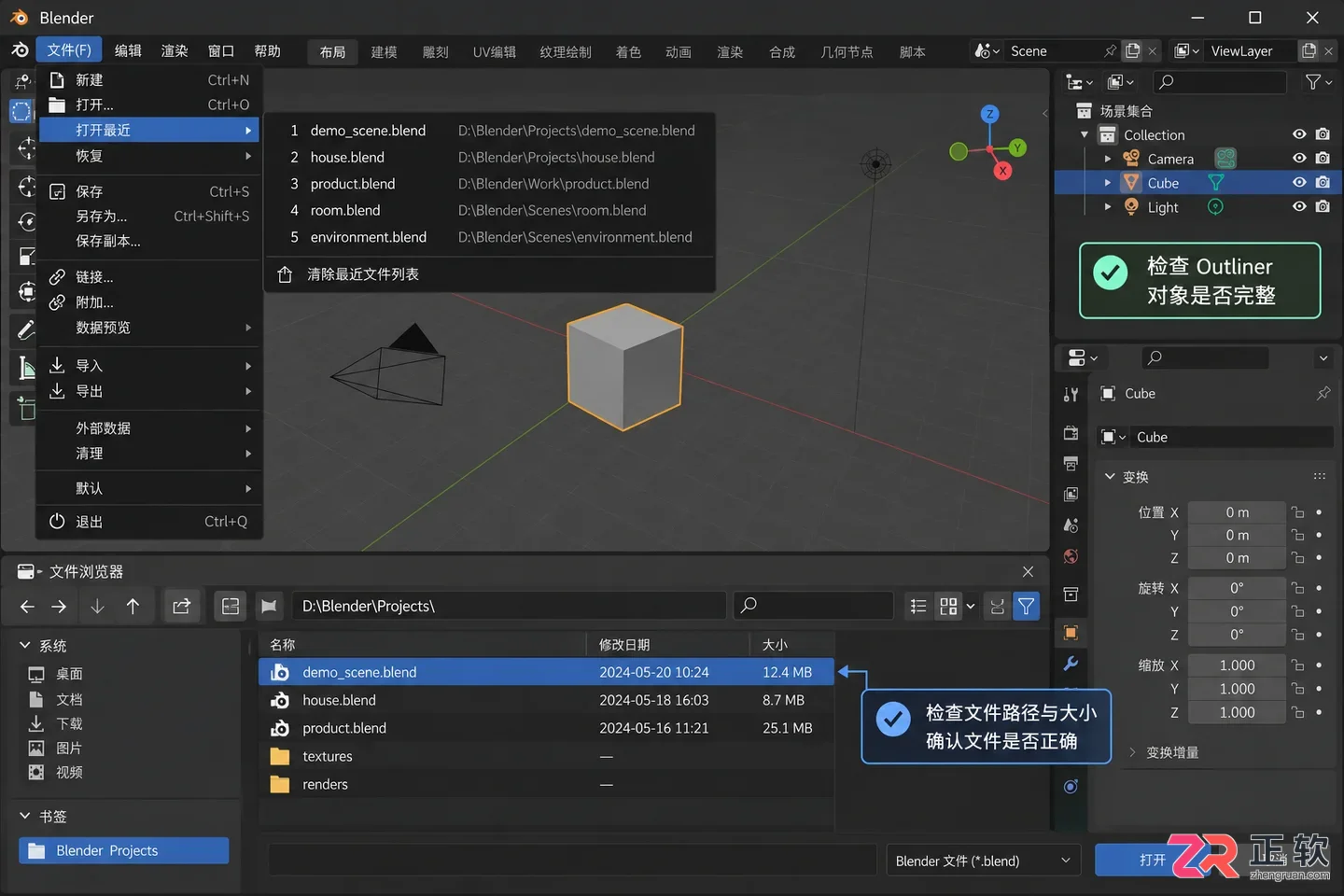
Task: Toggle Light visibility eye icon
Action: click(1298, 207)
